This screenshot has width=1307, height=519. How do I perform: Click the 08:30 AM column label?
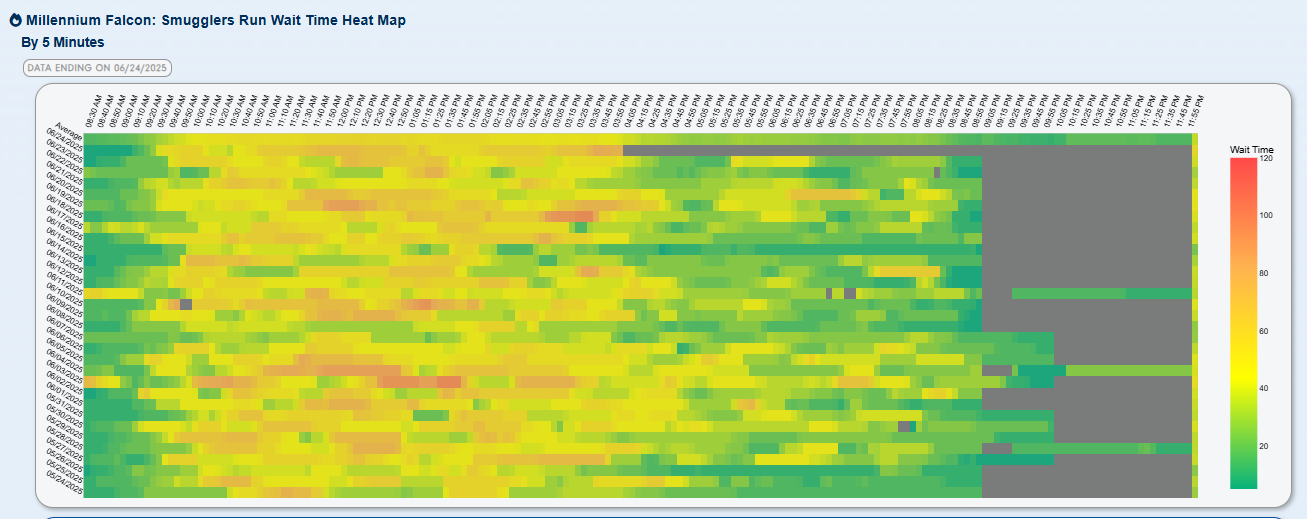tap(93, 110)
